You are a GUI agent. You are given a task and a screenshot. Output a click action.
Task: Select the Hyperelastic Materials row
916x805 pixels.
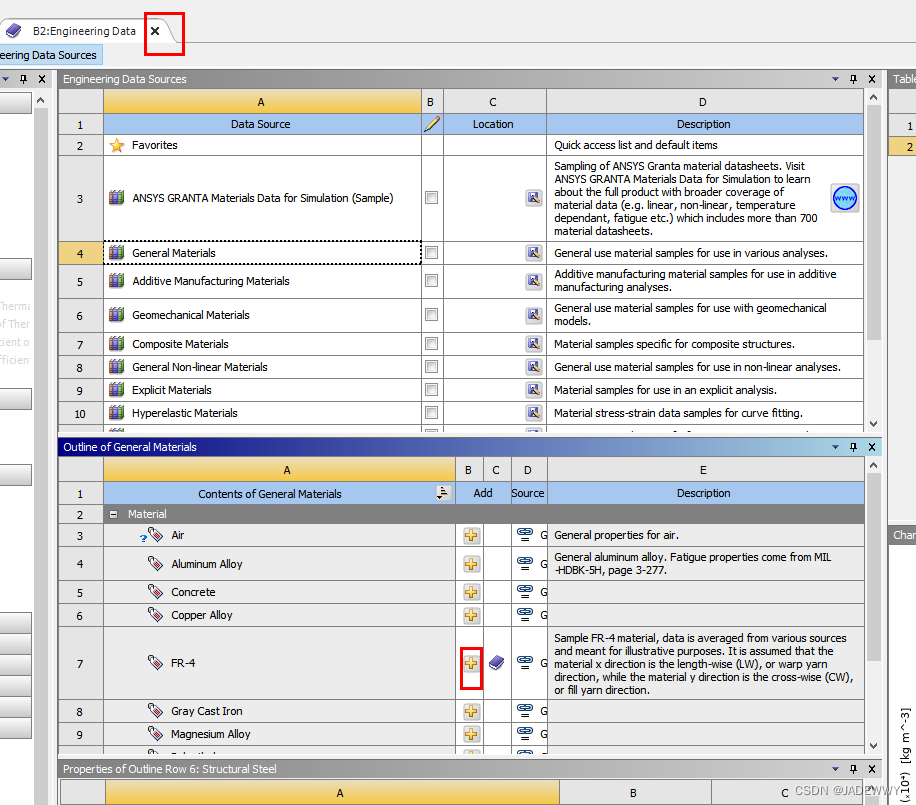(x=262, y=413)
